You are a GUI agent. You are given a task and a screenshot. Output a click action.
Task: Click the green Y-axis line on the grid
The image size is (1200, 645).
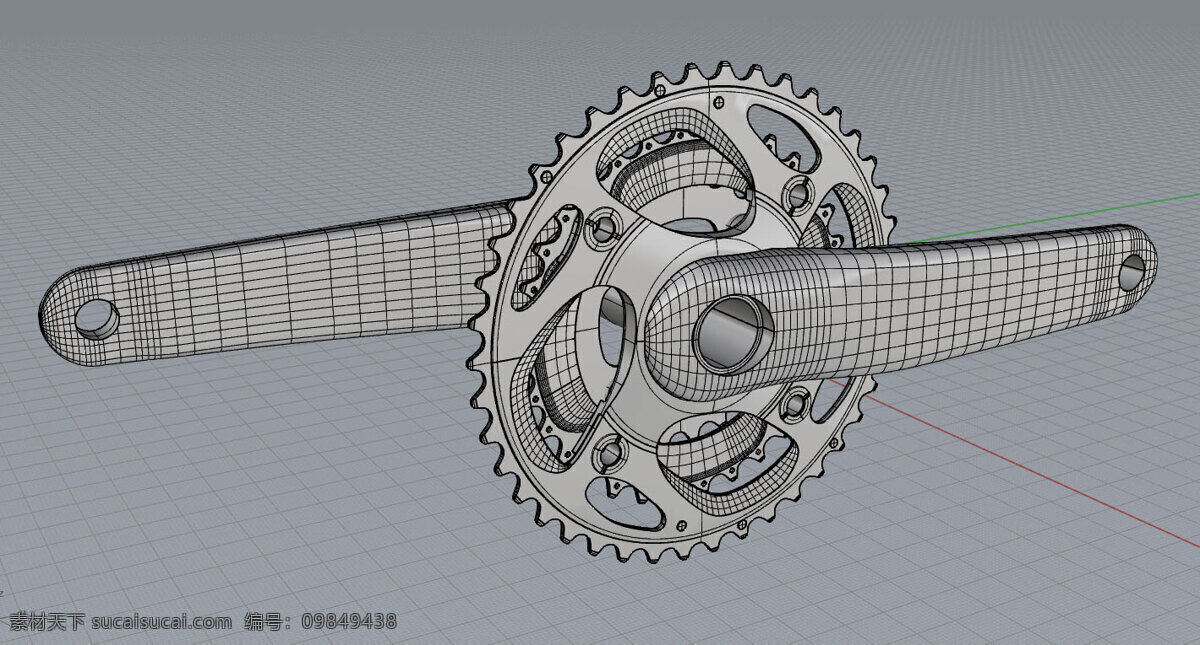pos(1050,218)
